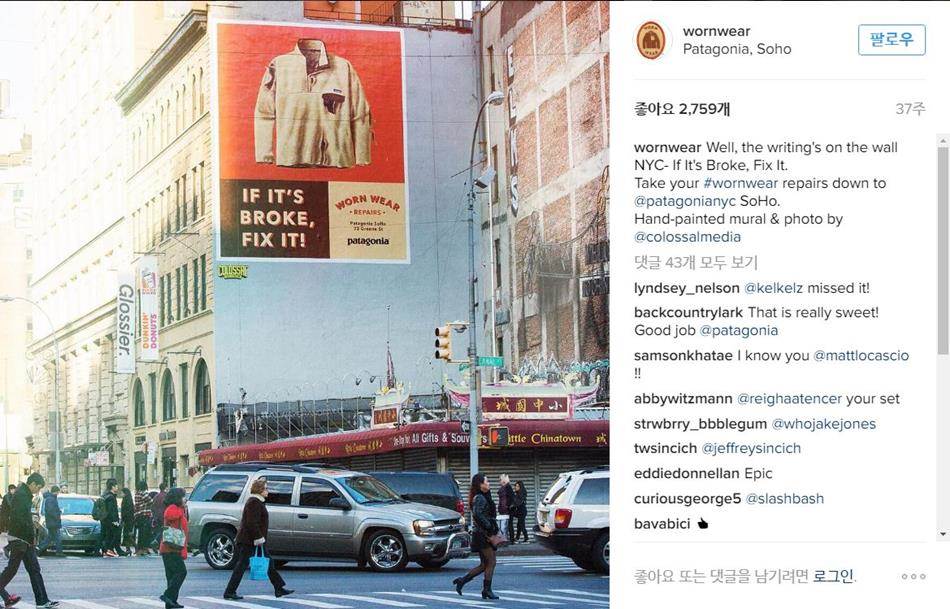
Task: Click the three-dot more options icon
Action: 913,576
